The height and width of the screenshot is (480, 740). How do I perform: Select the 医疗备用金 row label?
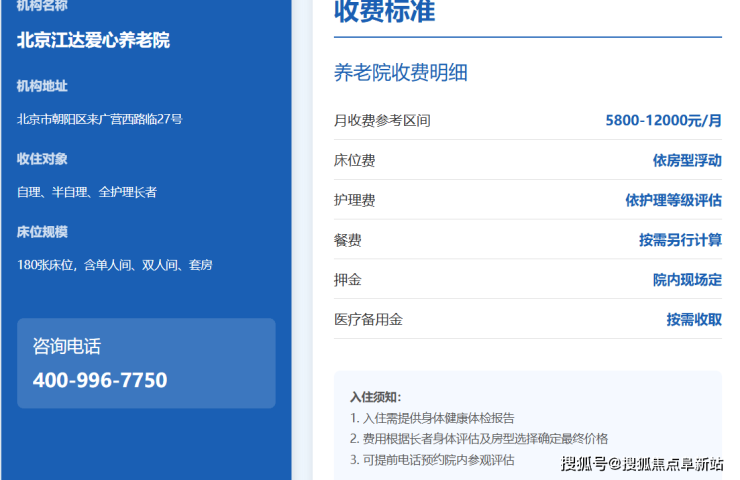(x=368, y=320)
